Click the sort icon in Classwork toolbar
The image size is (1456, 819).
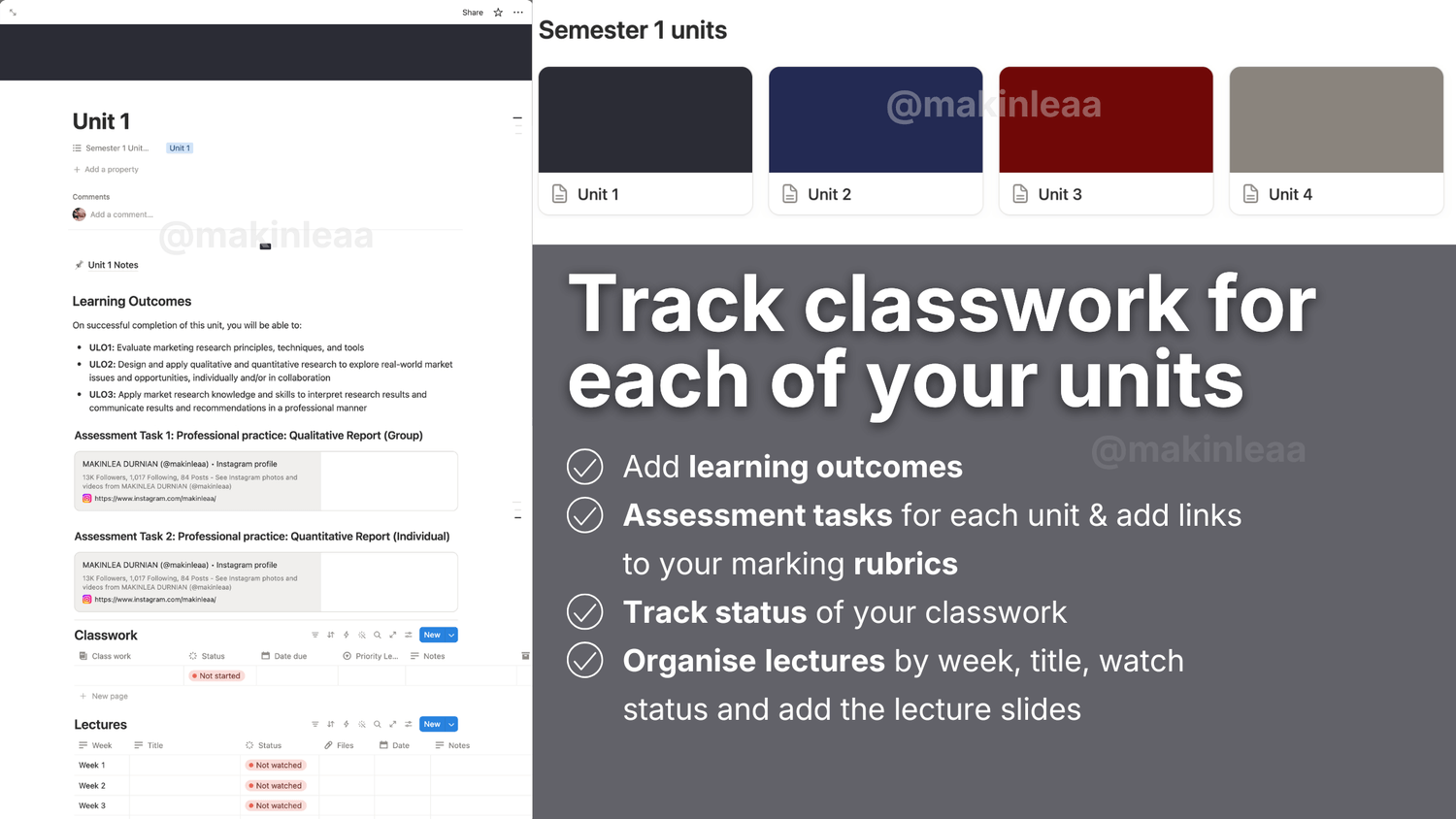tap(331, 635)
